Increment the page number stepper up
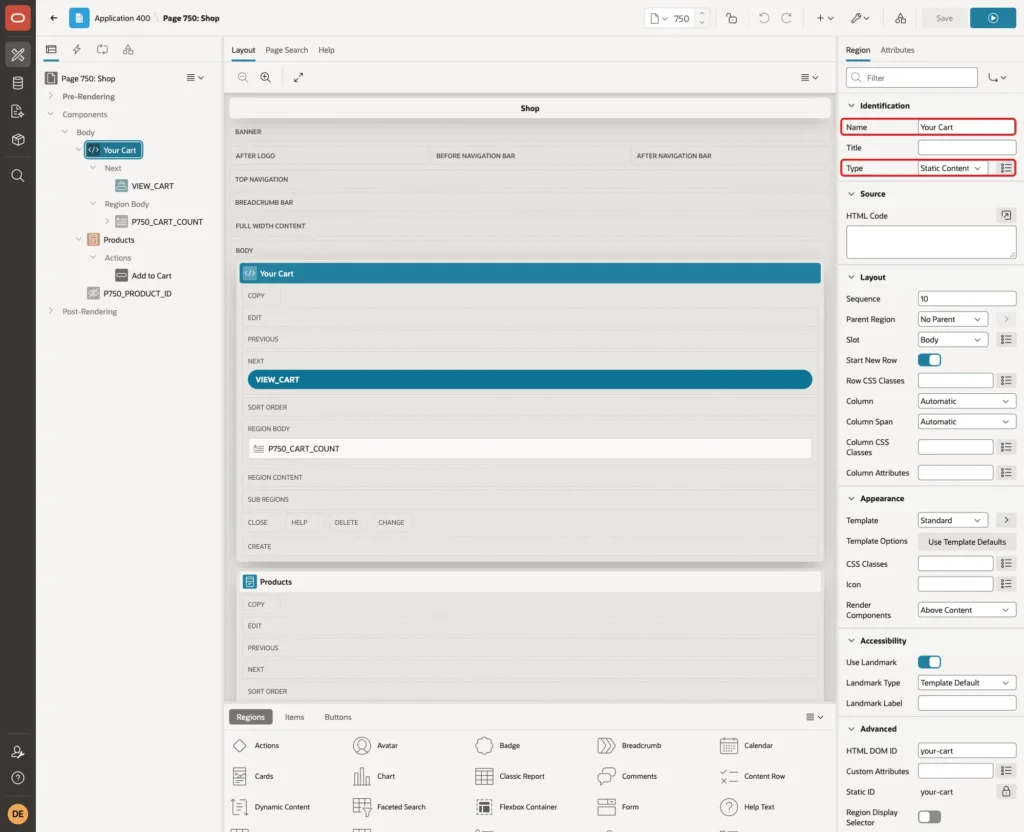Screen dimensions: 1024x832 [x=702, y=14]
